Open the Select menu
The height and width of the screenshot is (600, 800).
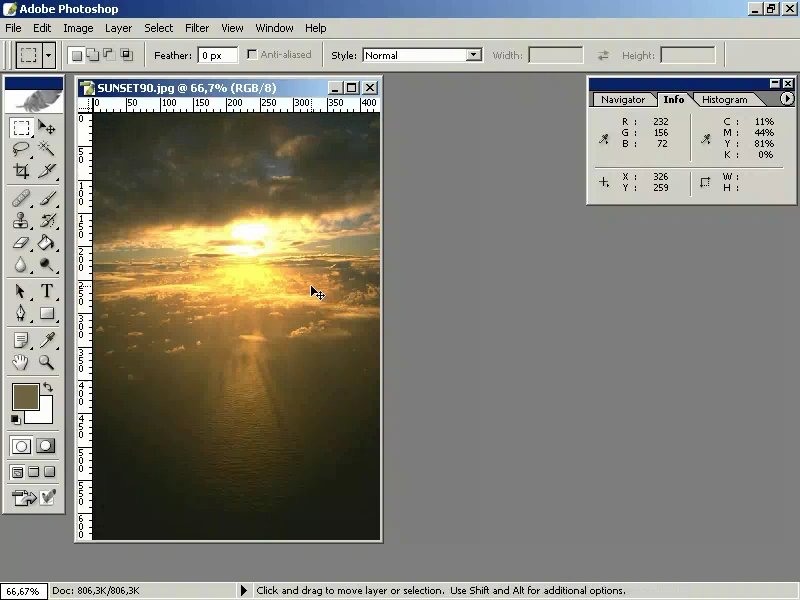click(x=159, y=28)
